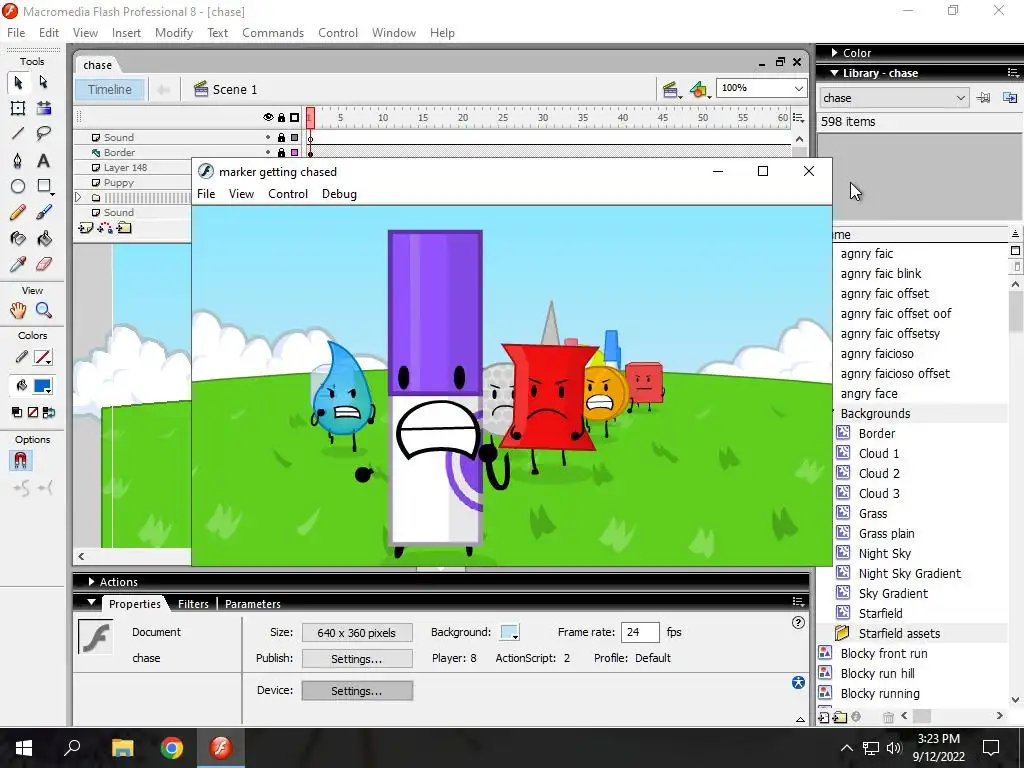Screen dimensions: 1024x768
Task: Click the Swap Colors icon
Action: coord(48,412)
